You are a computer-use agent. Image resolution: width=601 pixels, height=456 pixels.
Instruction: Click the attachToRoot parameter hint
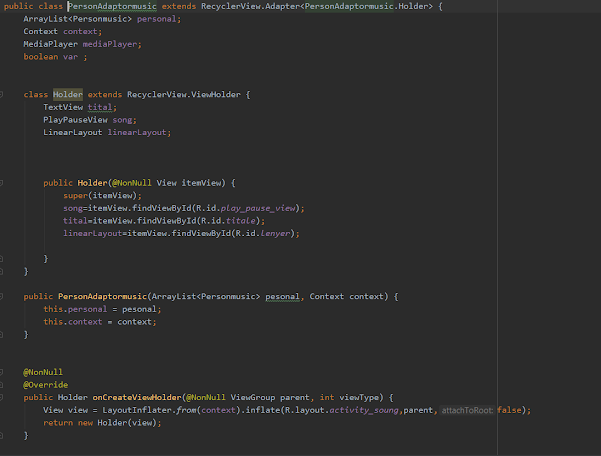[467, 410]
